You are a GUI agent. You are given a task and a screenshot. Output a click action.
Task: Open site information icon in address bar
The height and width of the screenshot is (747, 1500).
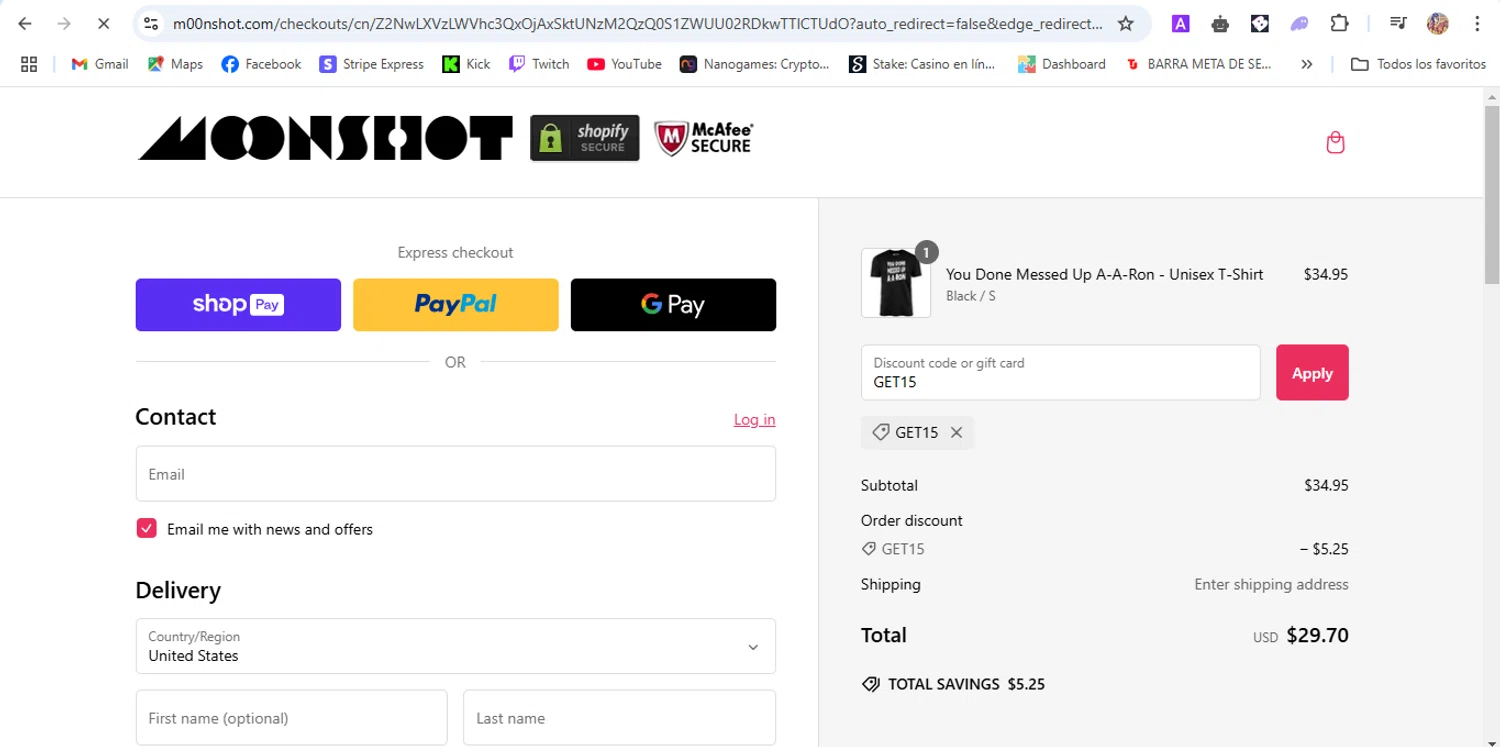(151, 23)
